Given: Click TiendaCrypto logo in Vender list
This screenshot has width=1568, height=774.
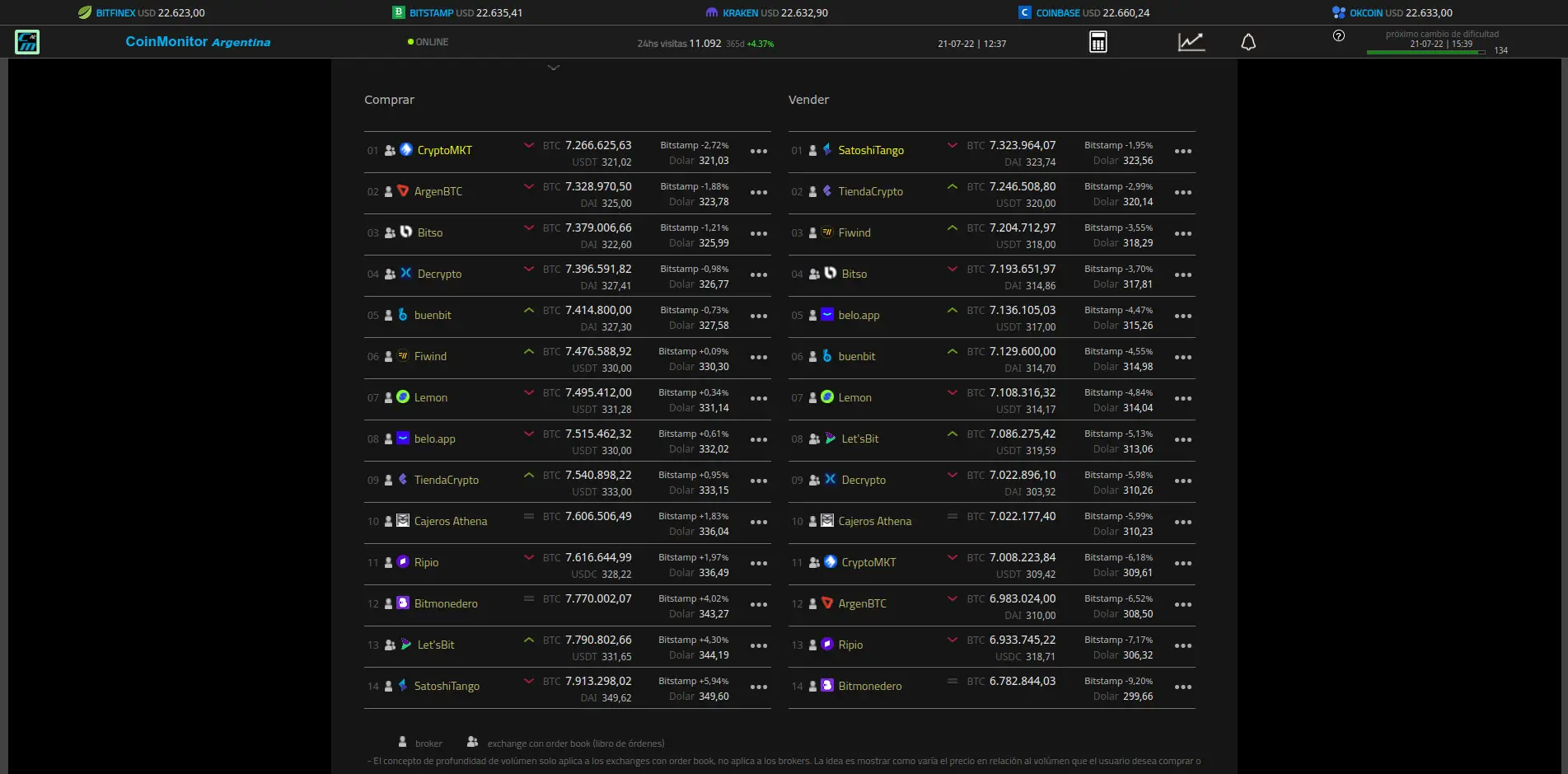Looking at the screenshot, I should 827,190.
